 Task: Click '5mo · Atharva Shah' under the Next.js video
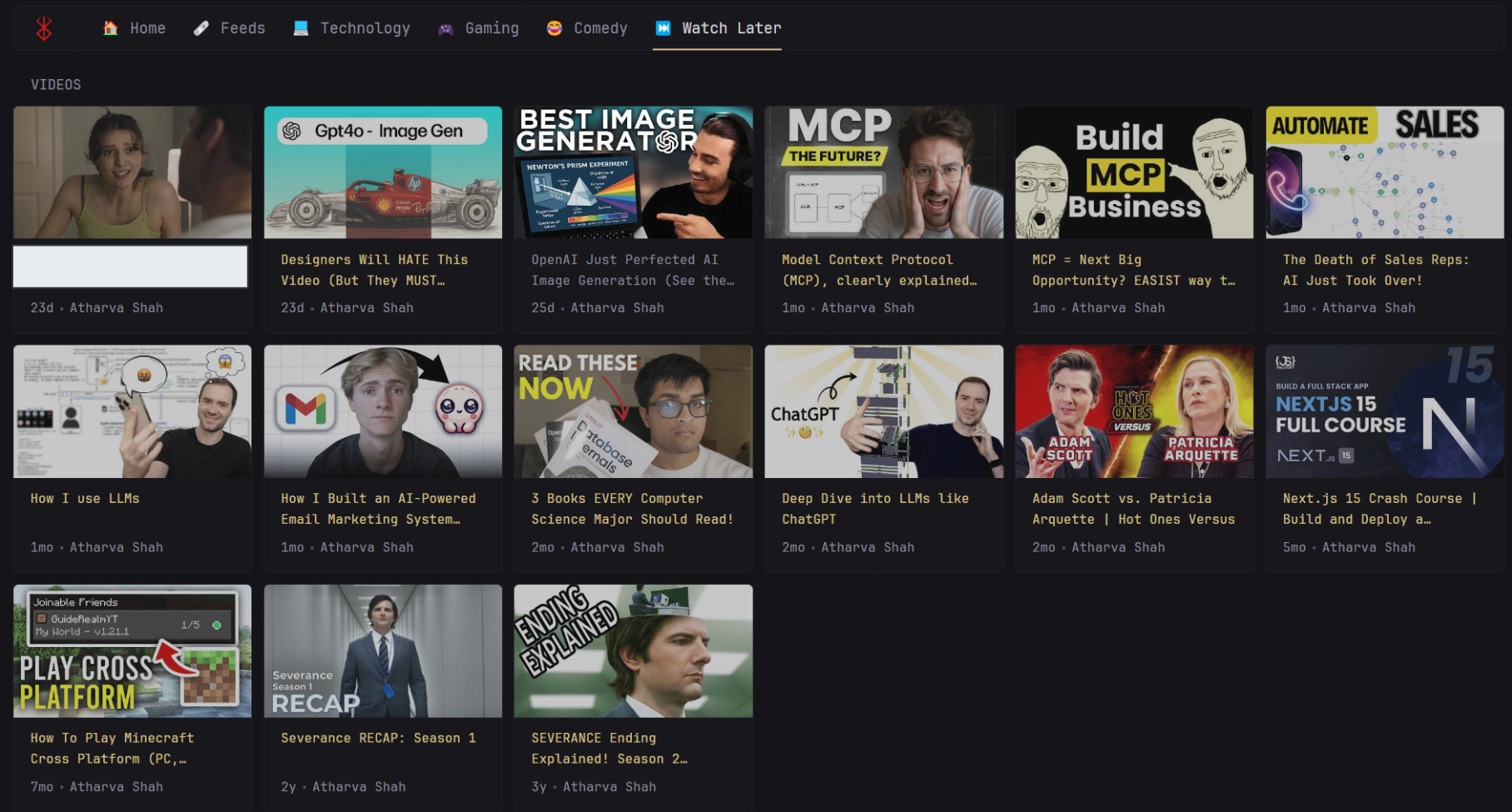[x=1349, y=547]
